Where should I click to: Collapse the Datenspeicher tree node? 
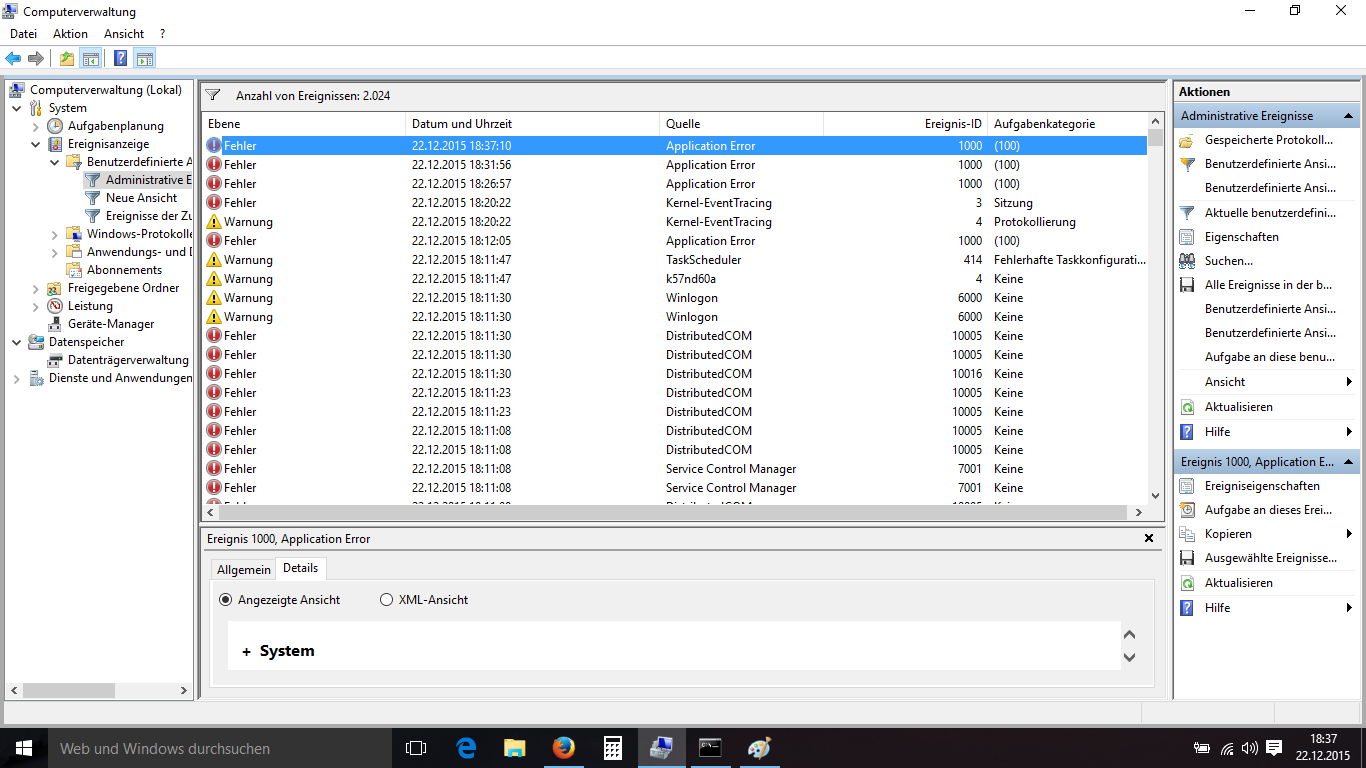pyautogui.click(x=17, y=342)
